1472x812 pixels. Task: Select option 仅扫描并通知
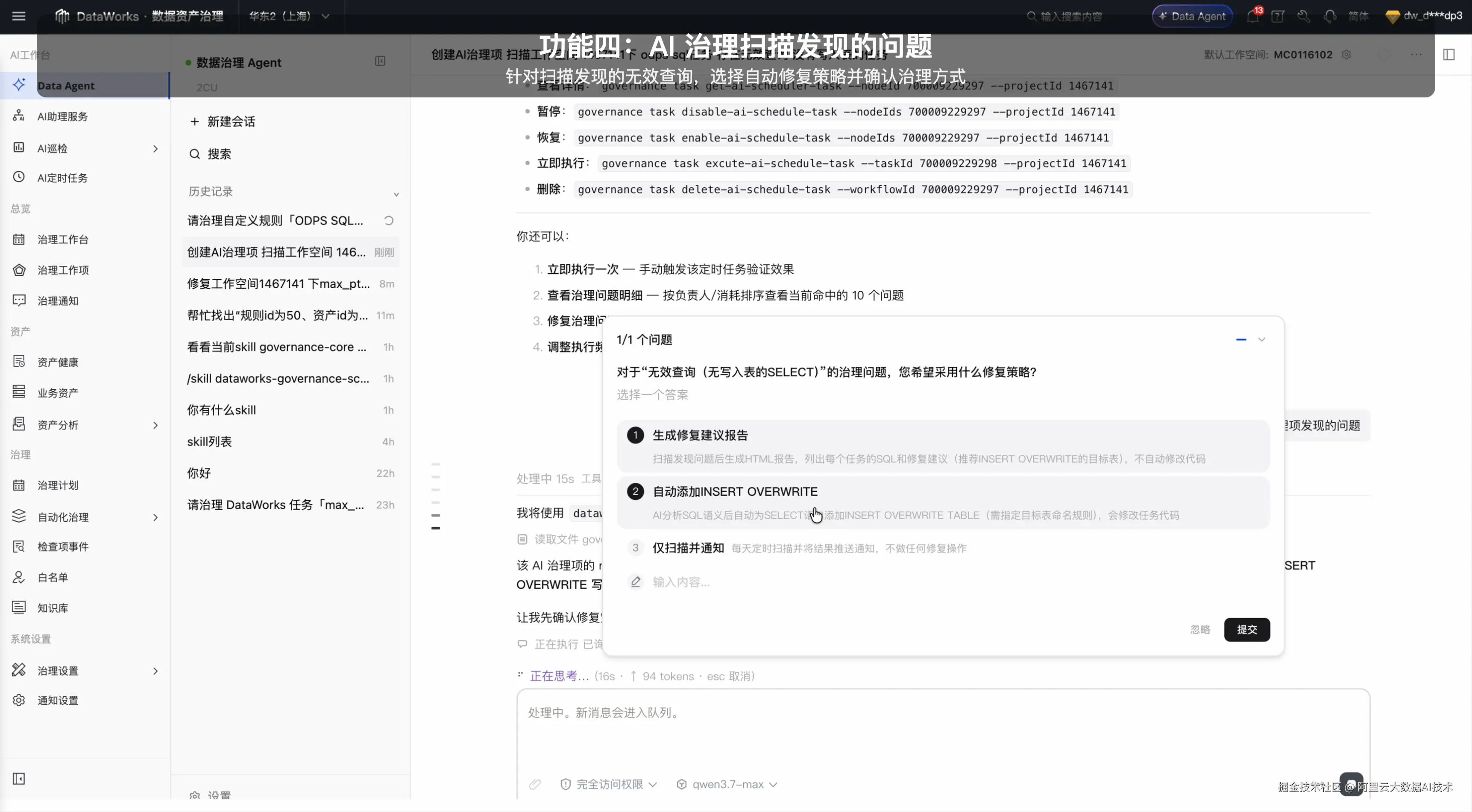(x=943, y=548)
